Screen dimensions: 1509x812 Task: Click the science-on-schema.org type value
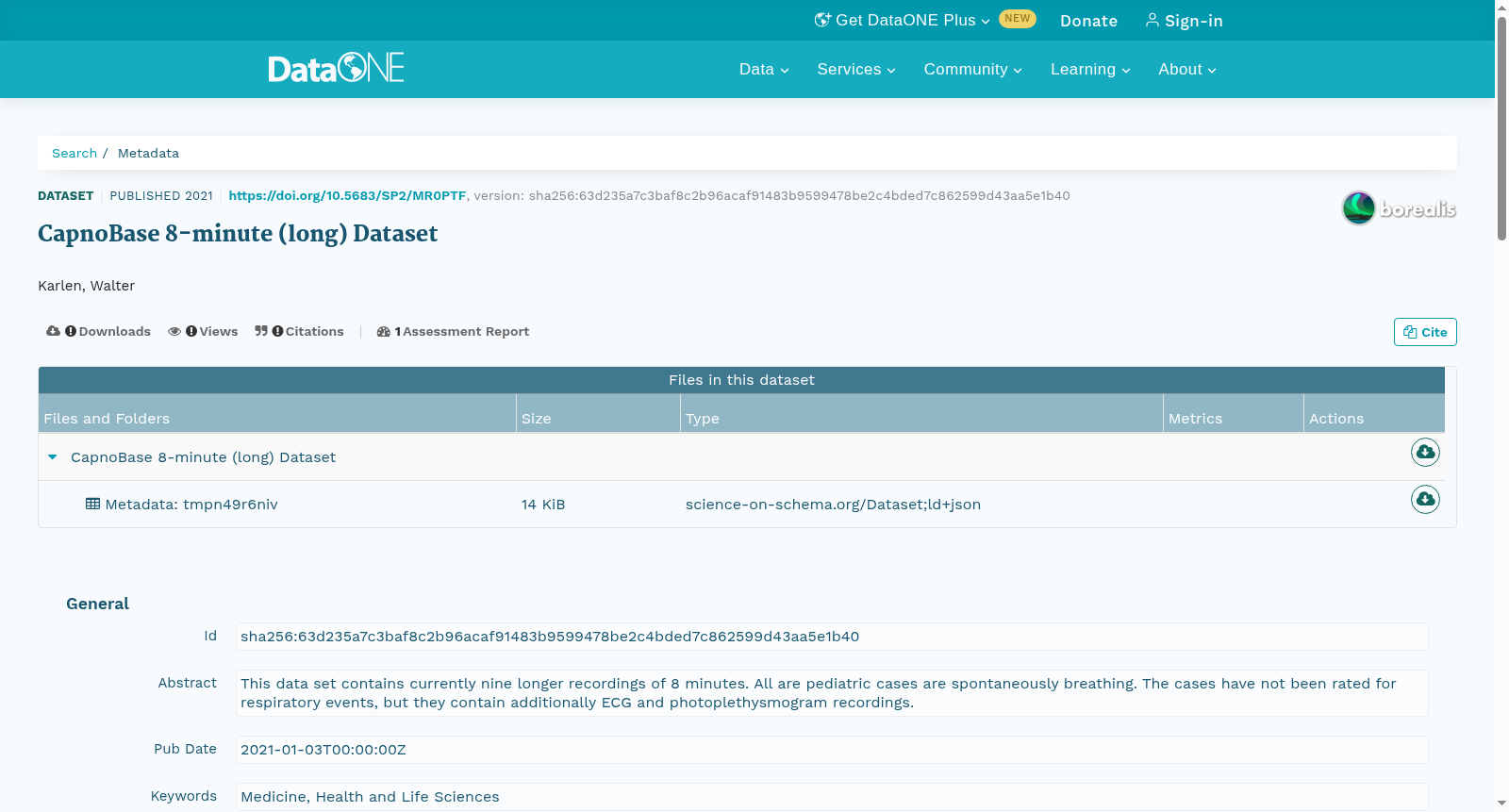coord(833,505)
